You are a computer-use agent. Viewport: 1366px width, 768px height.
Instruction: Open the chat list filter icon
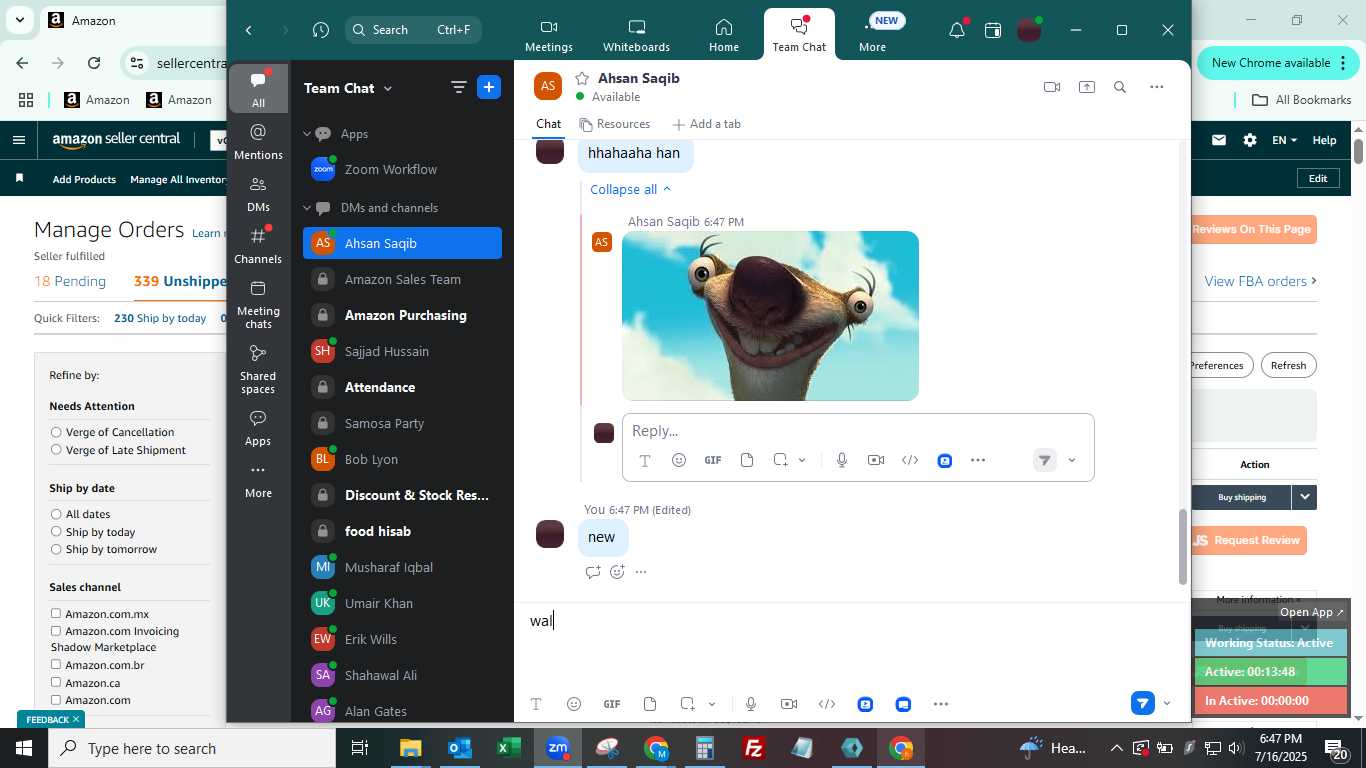point(459,87)
